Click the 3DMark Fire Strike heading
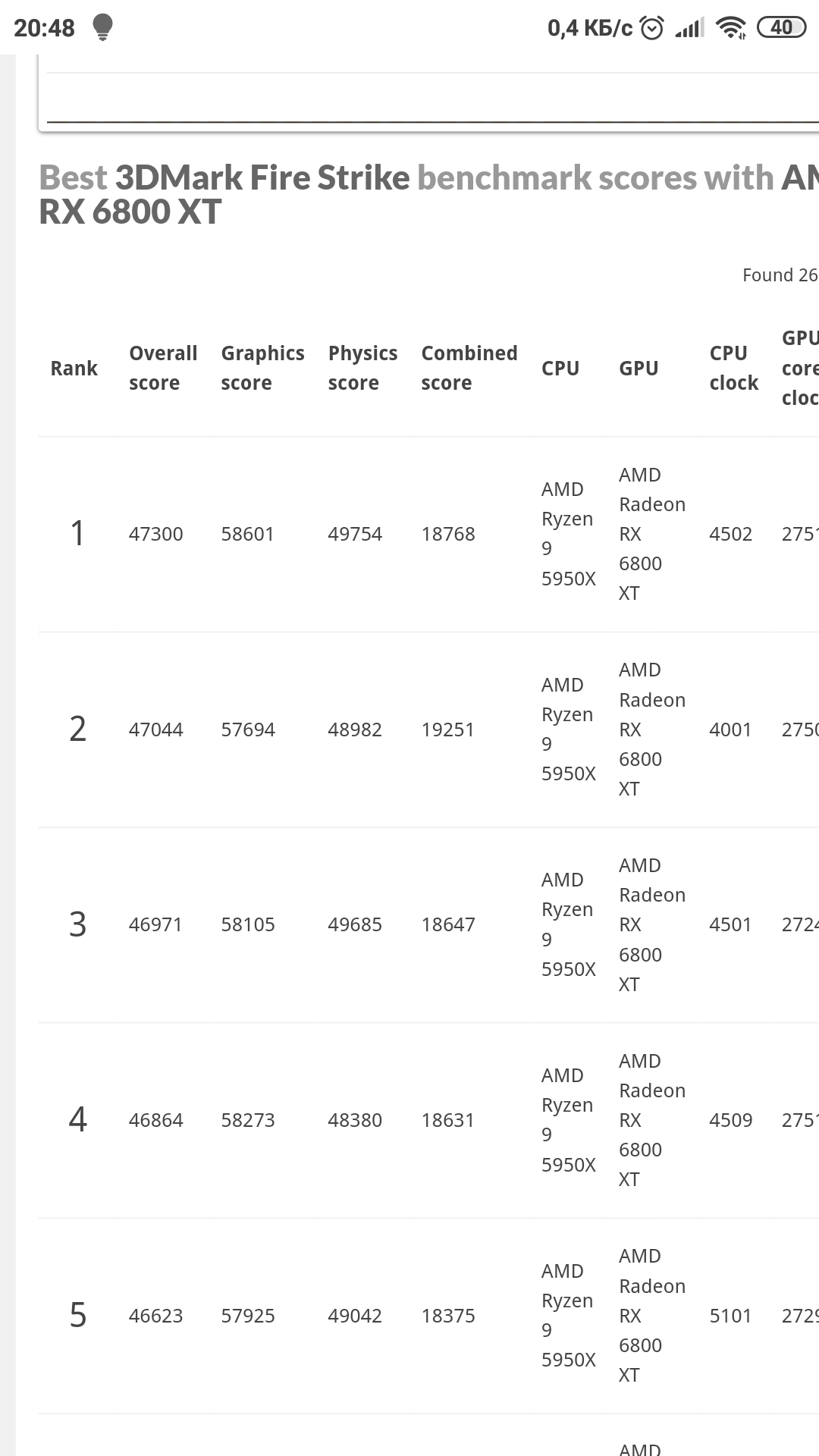This screenshot has width=819, height=1456. tap(262, 178)
